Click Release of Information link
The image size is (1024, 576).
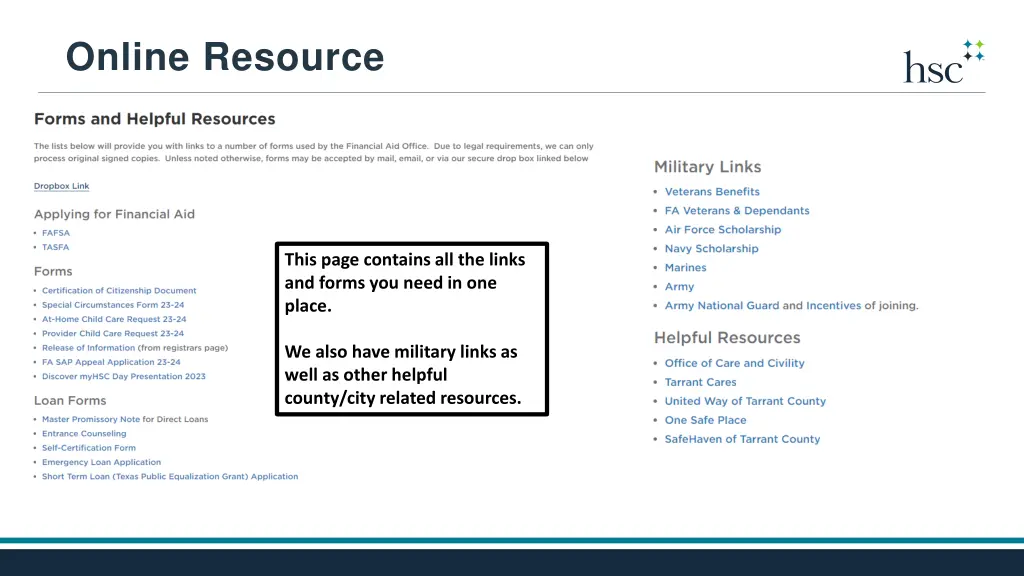tap(87, 347)
